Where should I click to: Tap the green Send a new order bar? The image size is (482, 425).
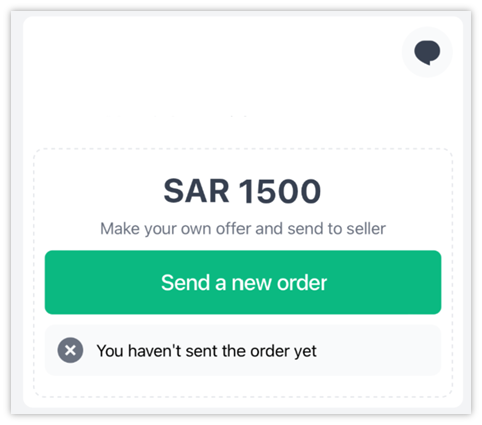click(x=243, y=282)
